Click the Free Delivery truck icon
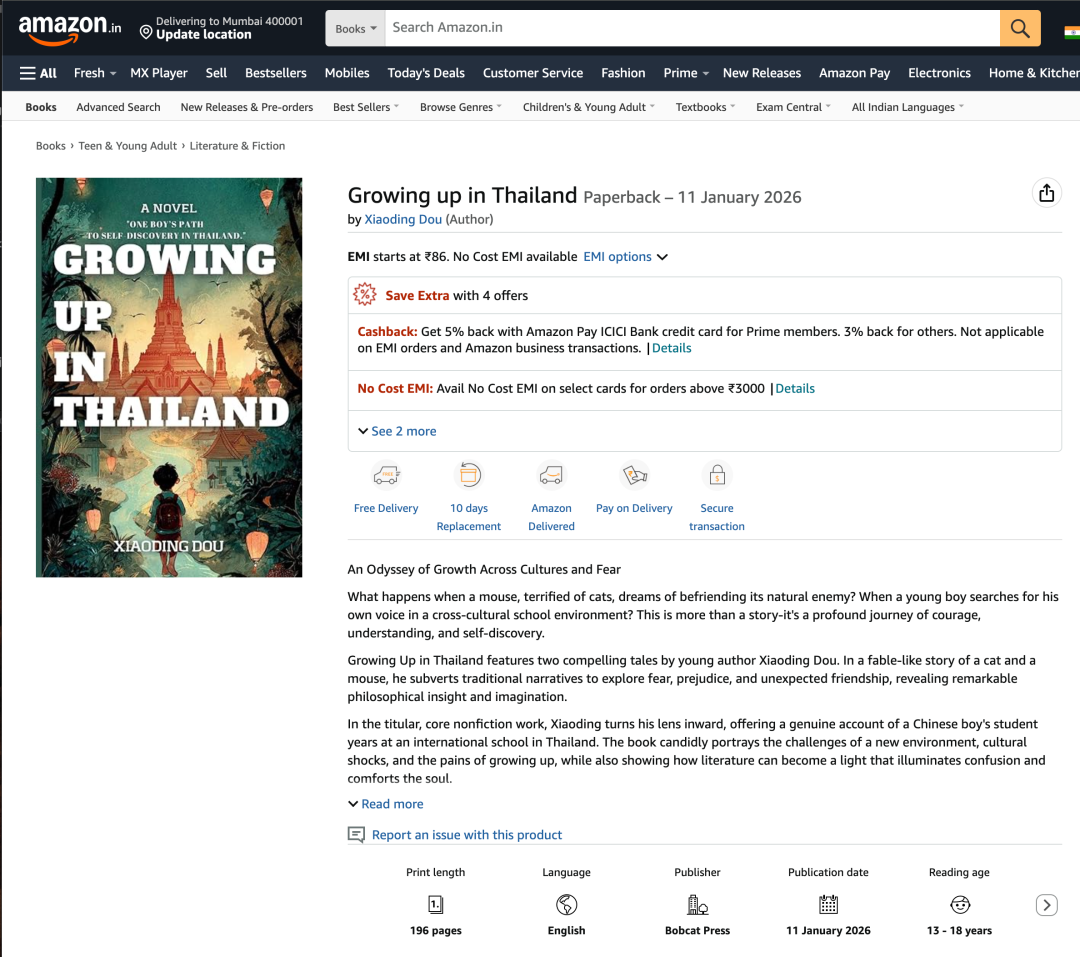This screenshot has height=957, width=1080. tap(386, 475)
